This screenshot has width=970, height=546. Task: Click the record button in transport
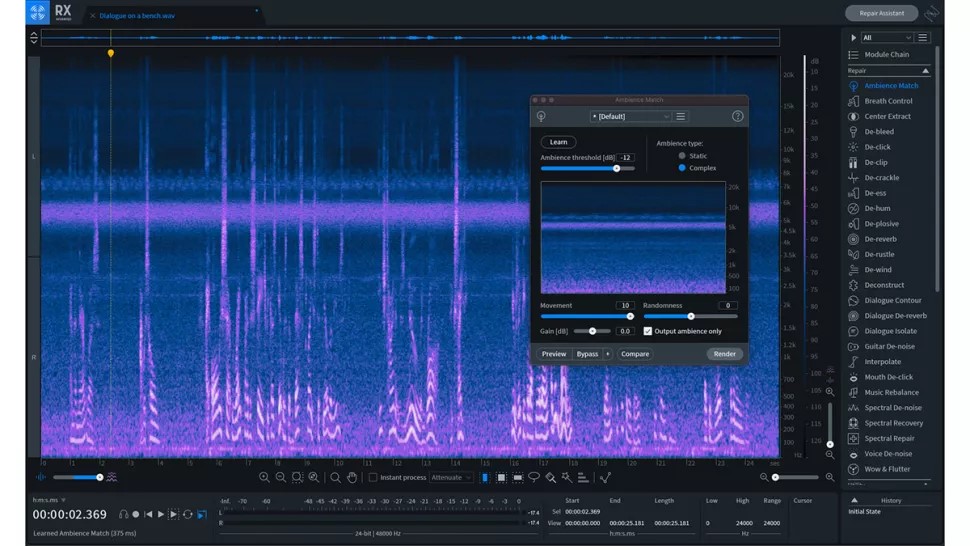tap(136, 515)
